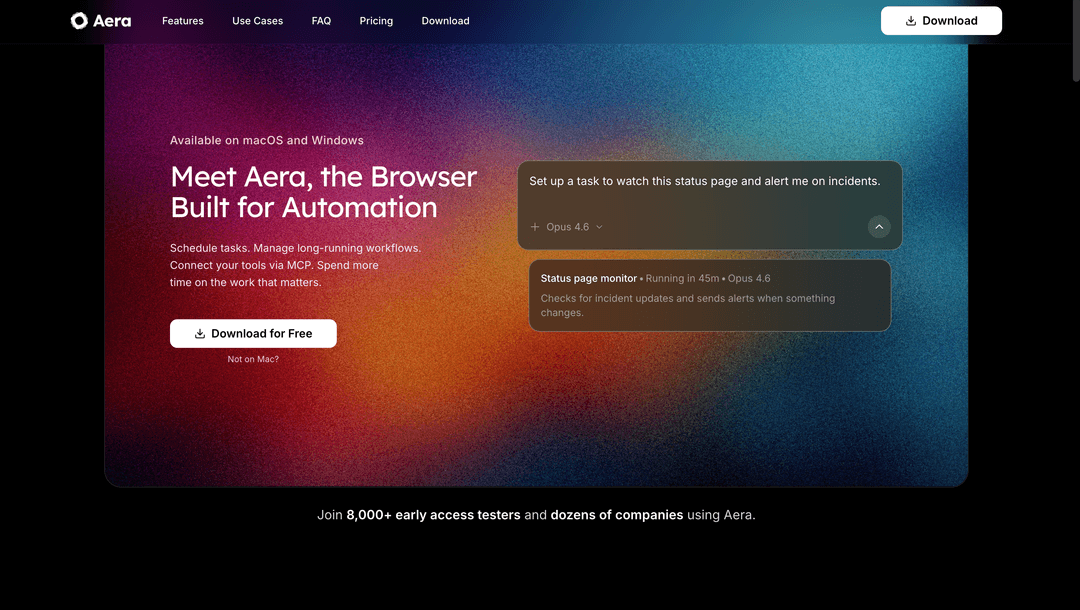Click the download icon in the top-right button
The image size is (1080, 610).
coord(911,20)
